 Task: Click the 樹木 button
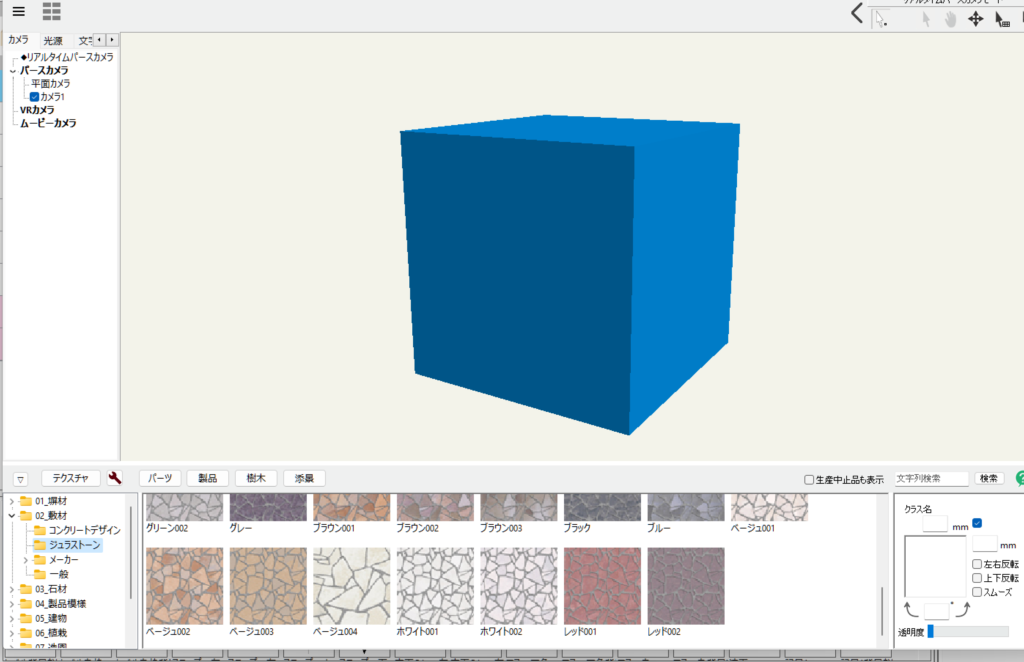(255, 479)
